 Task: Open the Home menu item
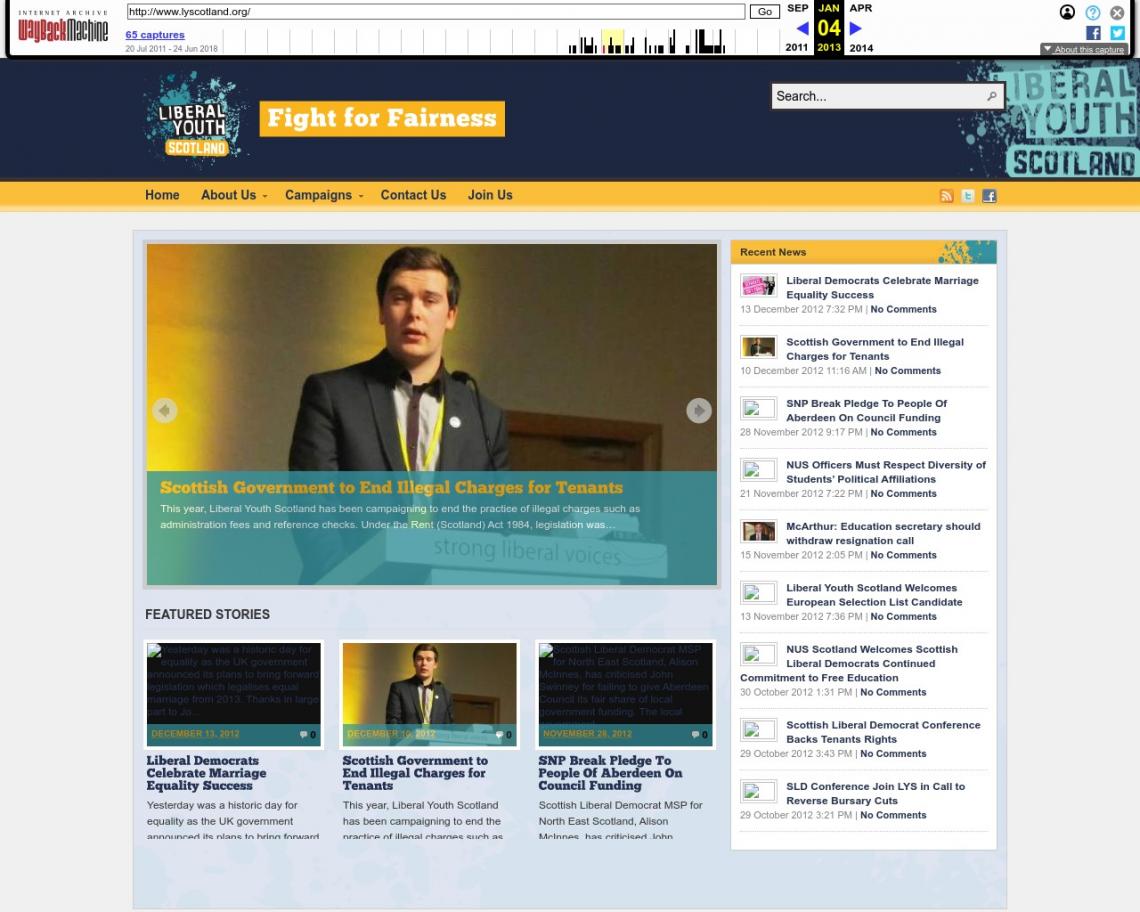(x=162, y=195)
